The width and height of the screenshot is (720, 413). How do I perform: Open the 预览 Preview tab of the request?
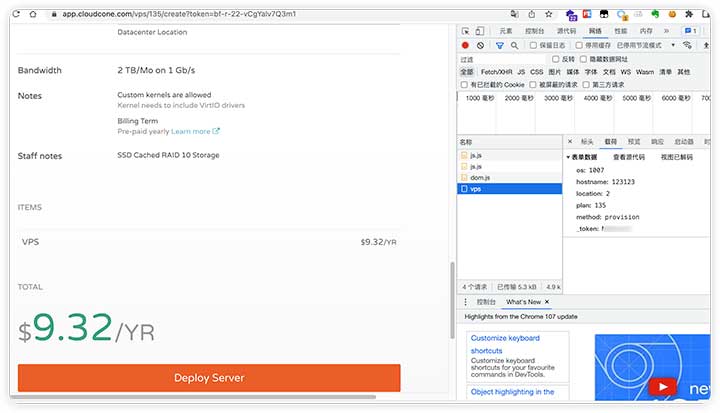point(634,141)
